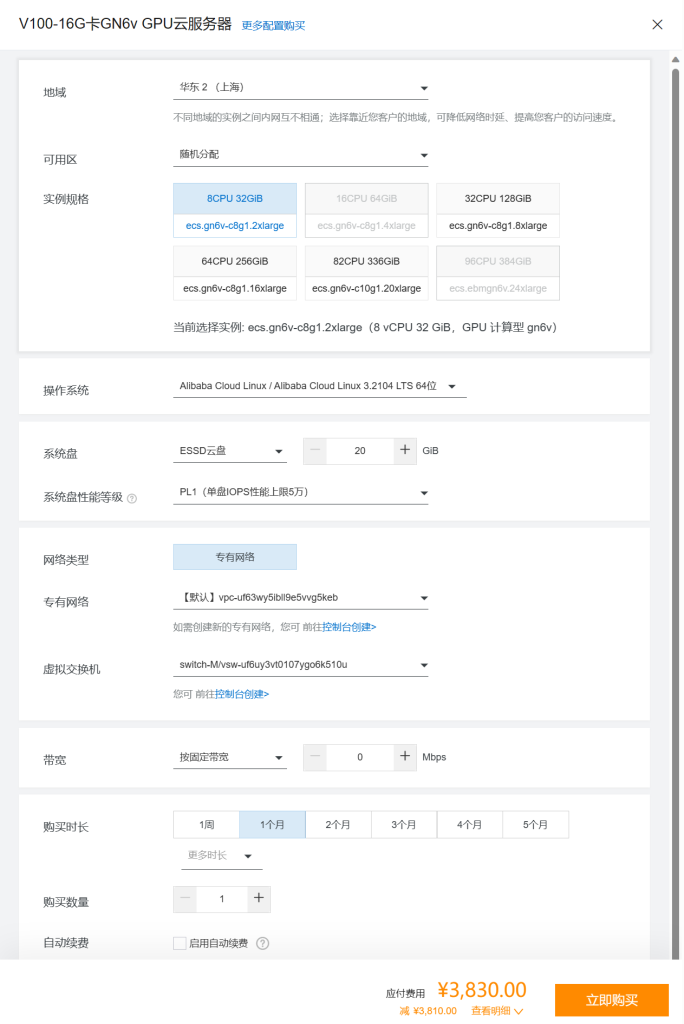Enable the 启用自动续费 checkbox

180,943
